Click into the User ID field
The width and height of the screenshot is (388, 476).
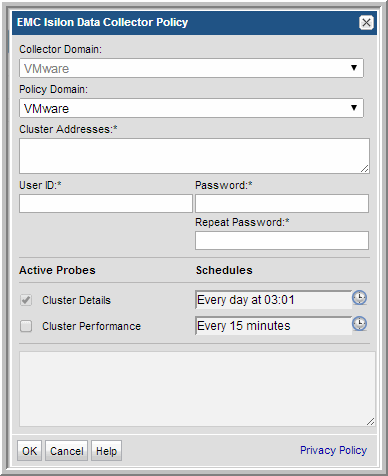coord(106,204)
